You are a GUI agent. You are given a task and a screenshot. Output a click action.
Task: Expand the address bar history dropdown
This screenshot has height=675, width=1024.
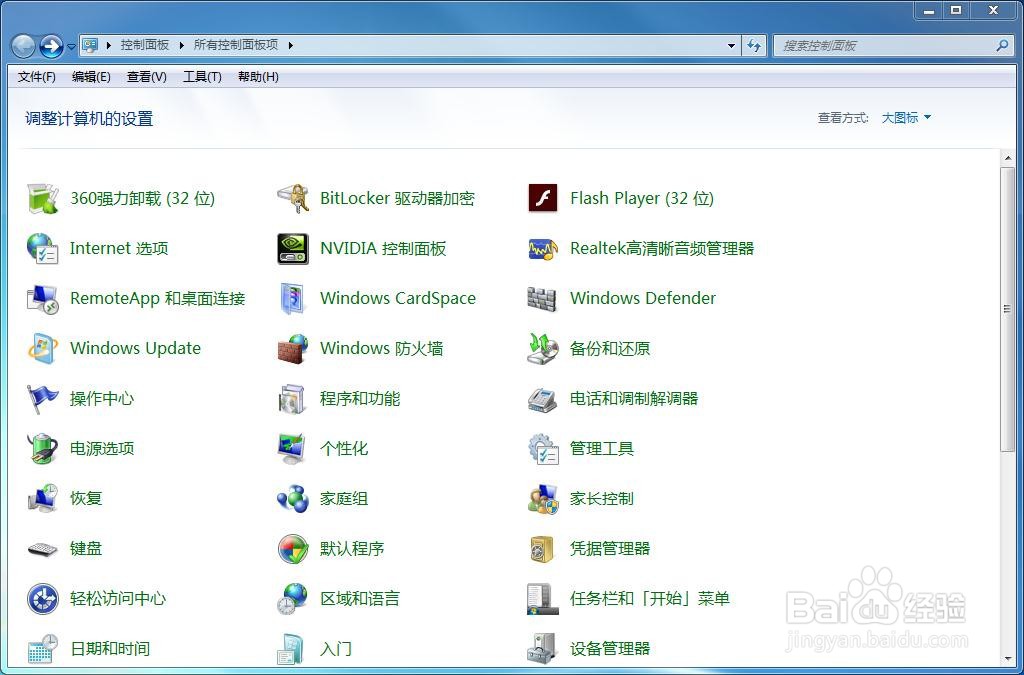pyautogui.click(x=731, y=46)
